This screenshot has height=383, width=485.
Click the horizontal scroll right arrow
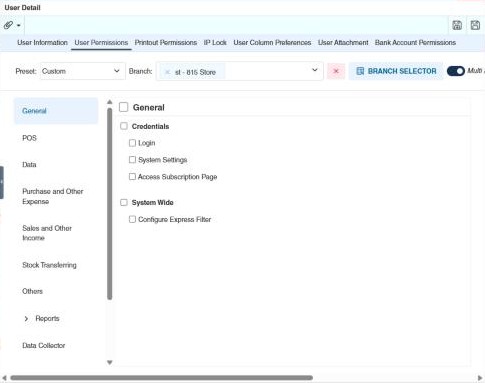click(480, 378)
